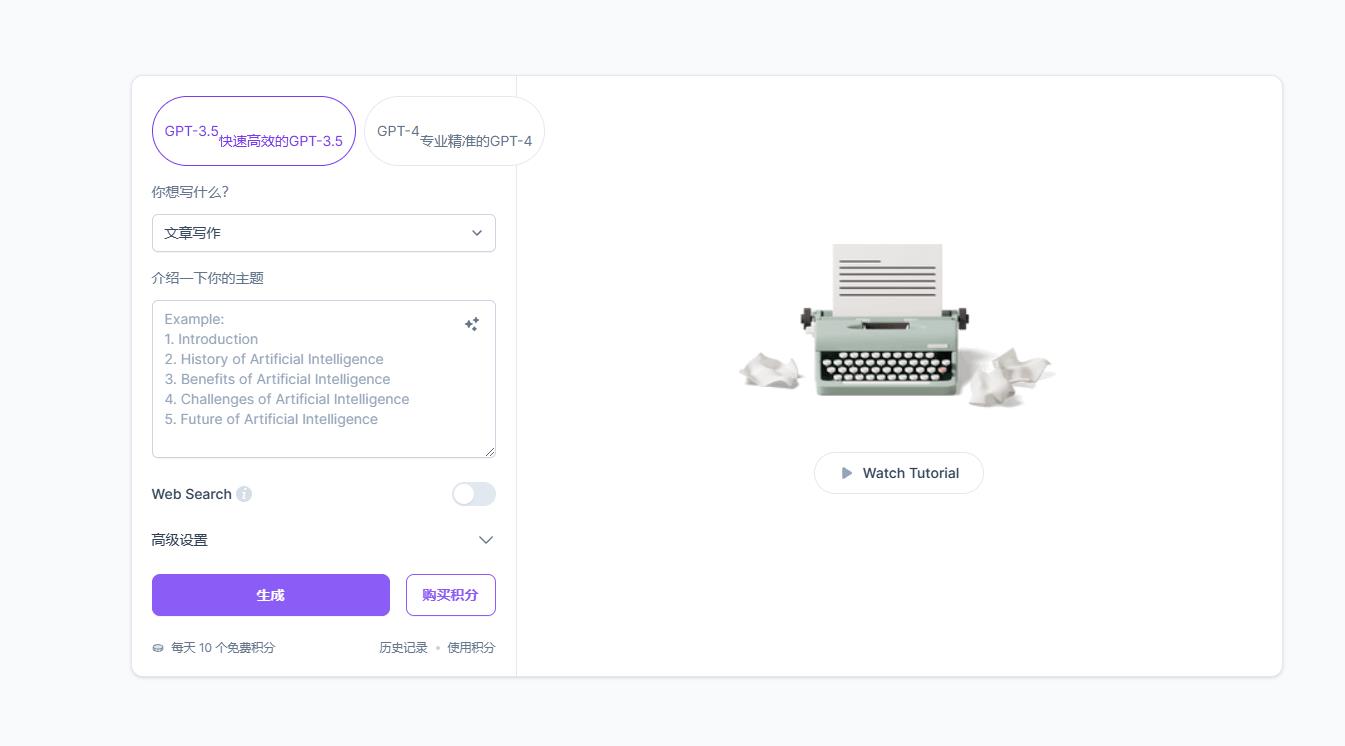Click the sparkle AI-assist icon in the topic box
1345x746 pixels.
pyautogui.click(x=472, y=324)
